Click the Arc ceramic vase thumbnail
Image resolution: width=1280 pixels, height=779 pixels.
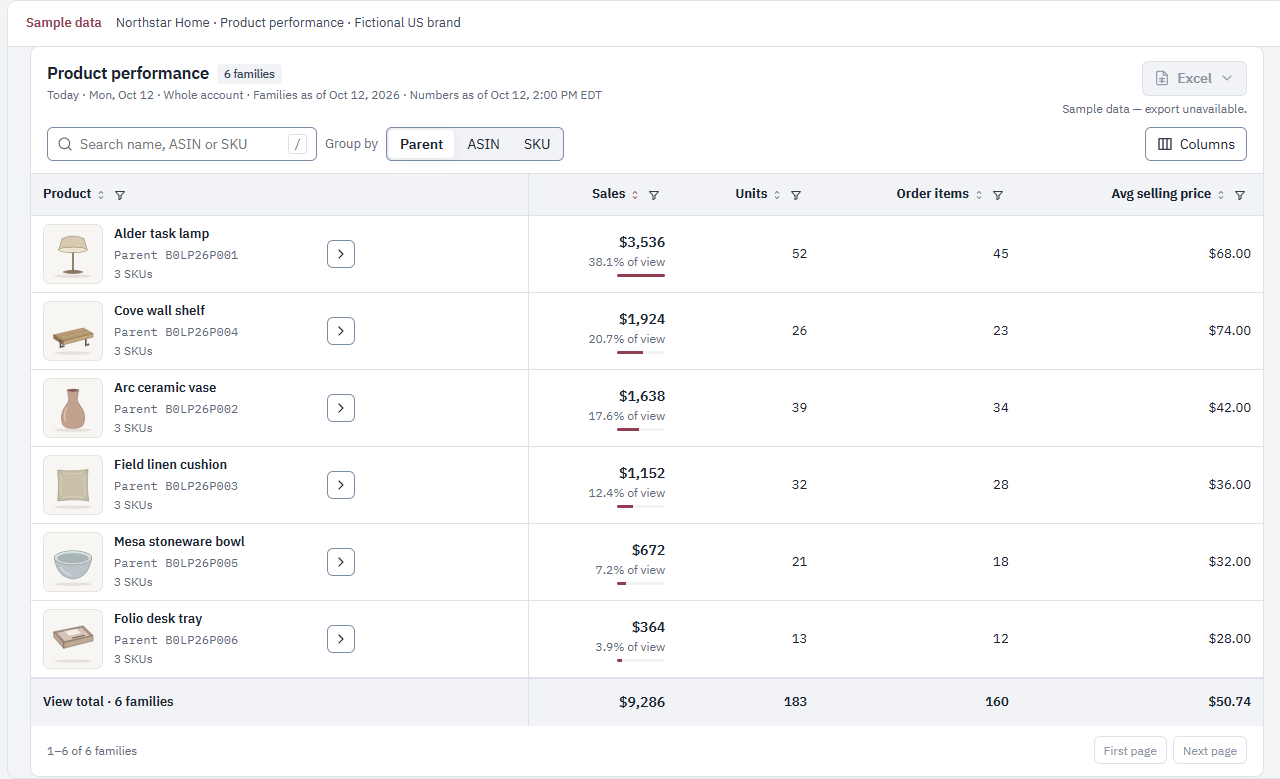click(x=73, y=408)
